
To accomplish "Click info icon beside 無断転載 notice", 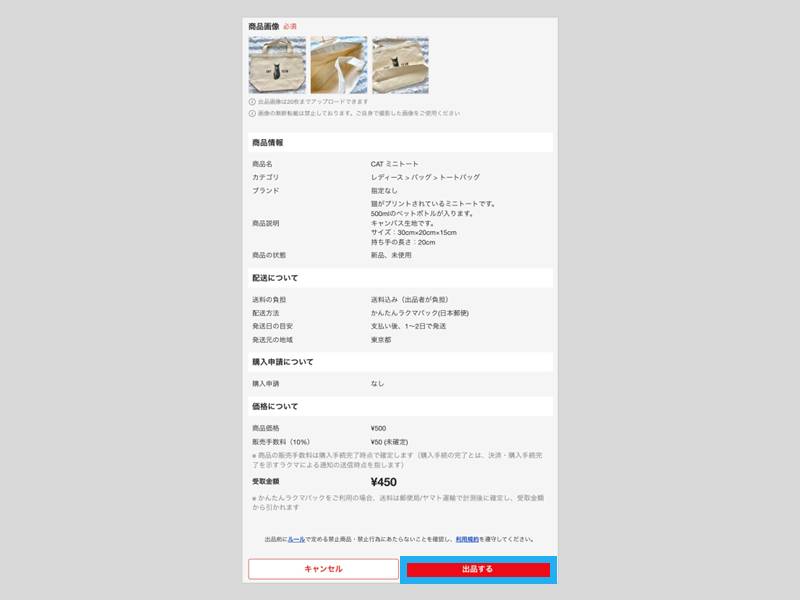I will pyautogui.click(x=252, y=113).
